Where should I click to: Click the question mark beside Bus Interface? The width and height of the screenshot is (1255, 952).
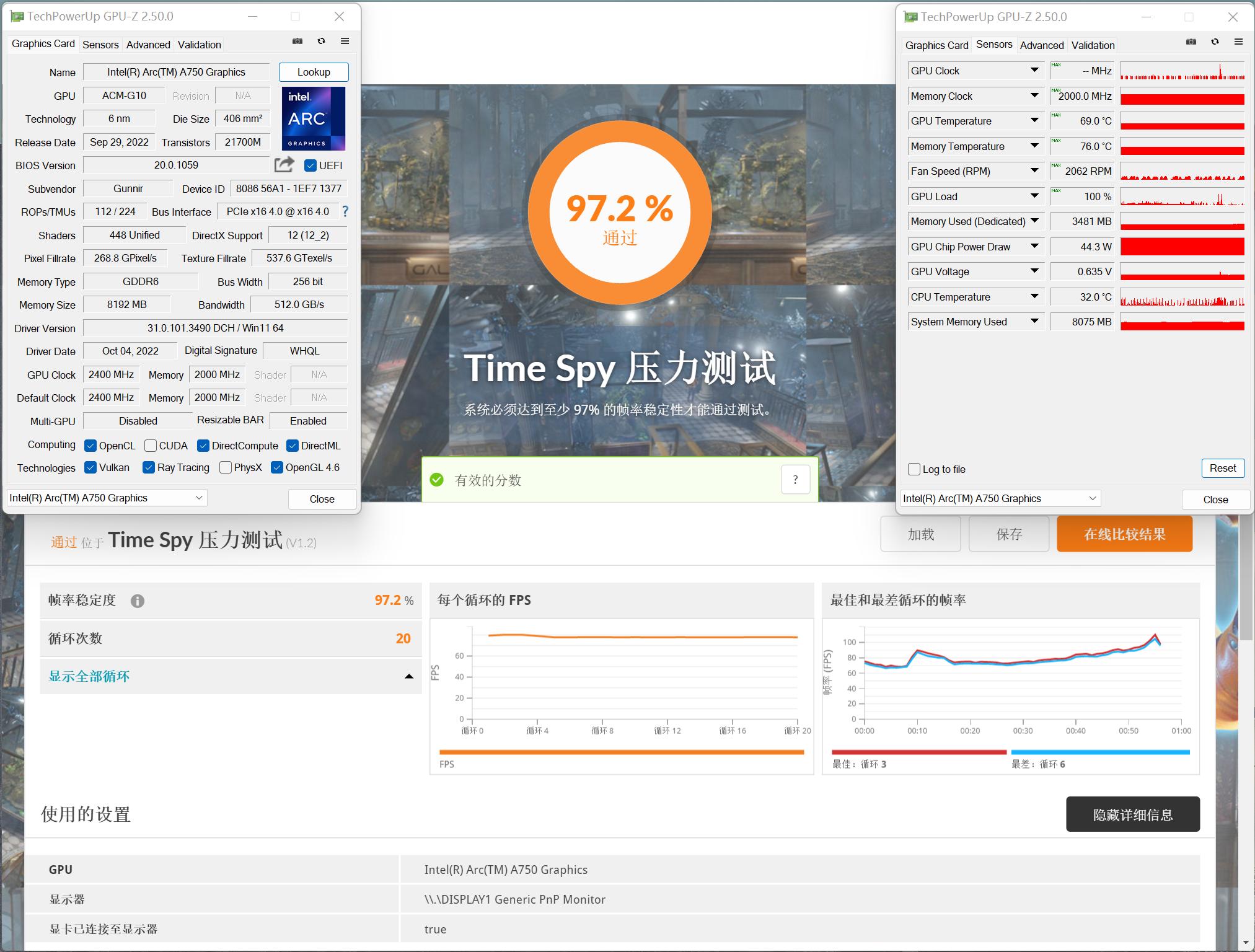tap(345, 211)
